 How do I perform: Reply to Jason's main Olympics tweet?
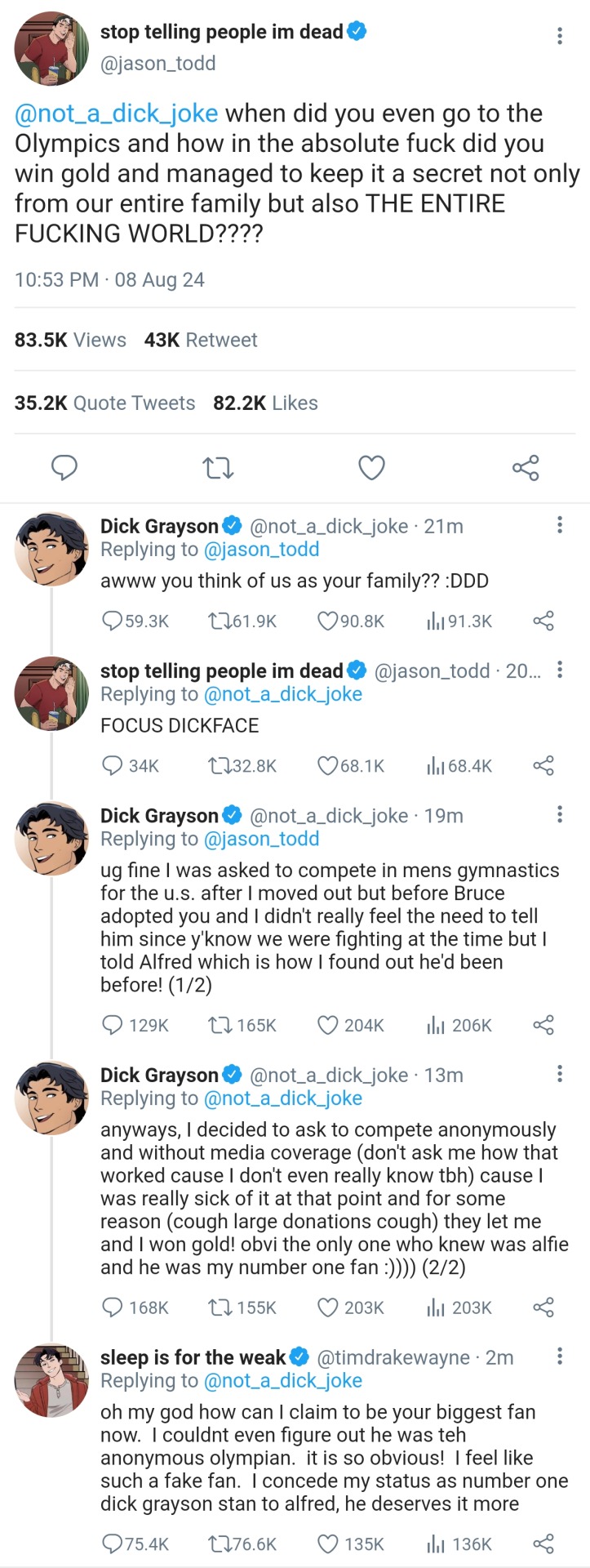64,467
